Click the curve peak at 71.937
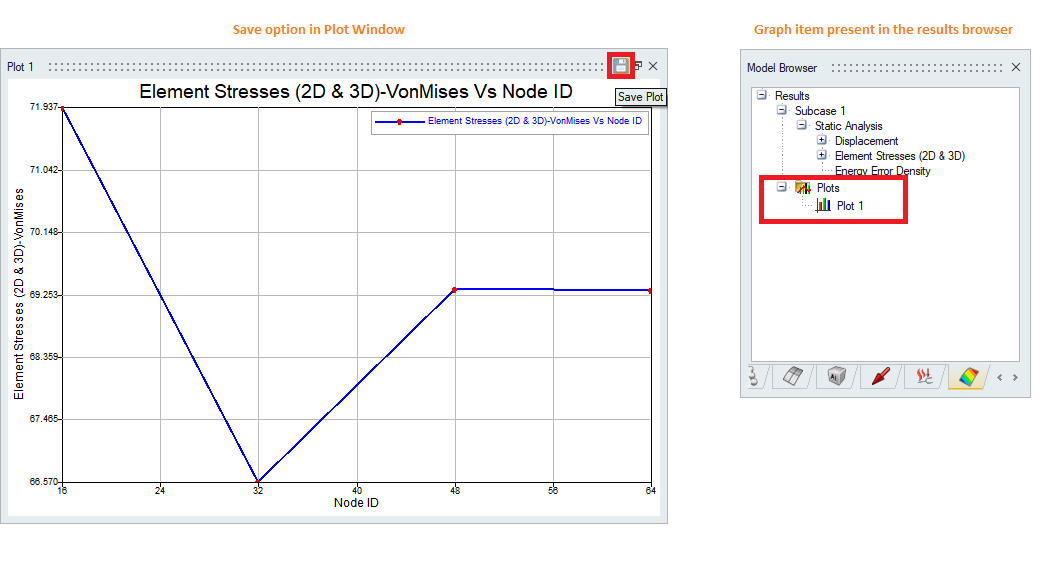This screenshot has width=1064, height=571. point(62,108)
